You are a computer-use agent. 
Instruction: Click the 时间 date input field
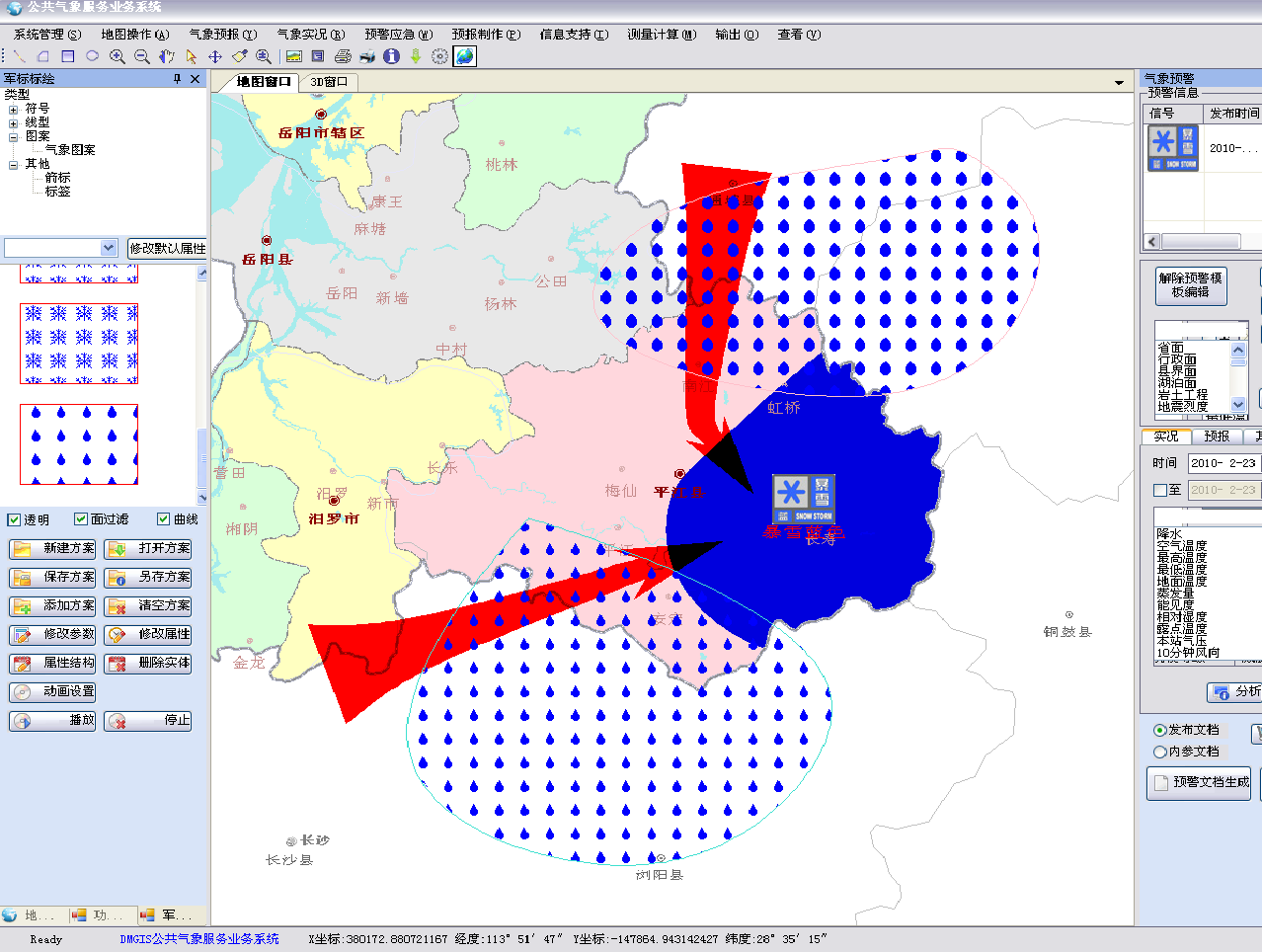pyautogui.click(x=1223, y=463)
